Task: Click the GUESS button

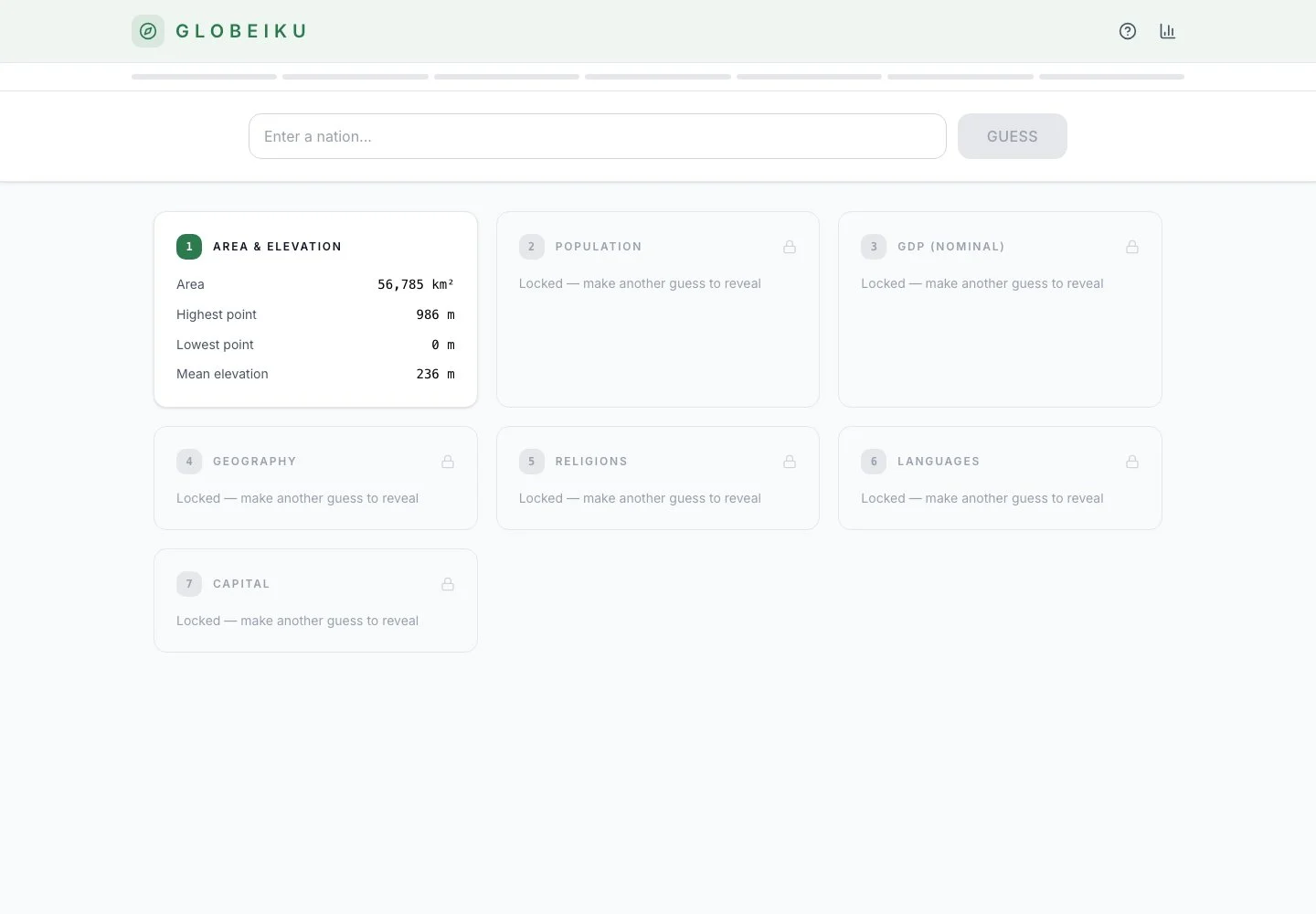Action: (x=1013, y=136)
